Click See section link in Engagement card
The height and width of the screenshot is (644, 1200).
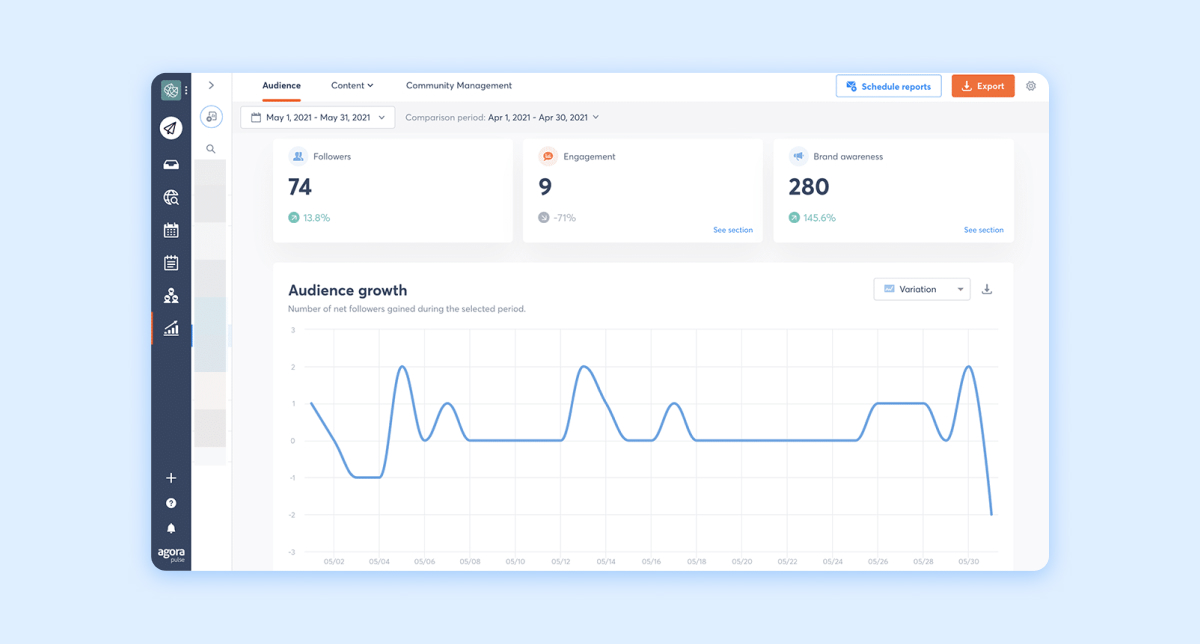pyautogui.click(x=733, y=230)
